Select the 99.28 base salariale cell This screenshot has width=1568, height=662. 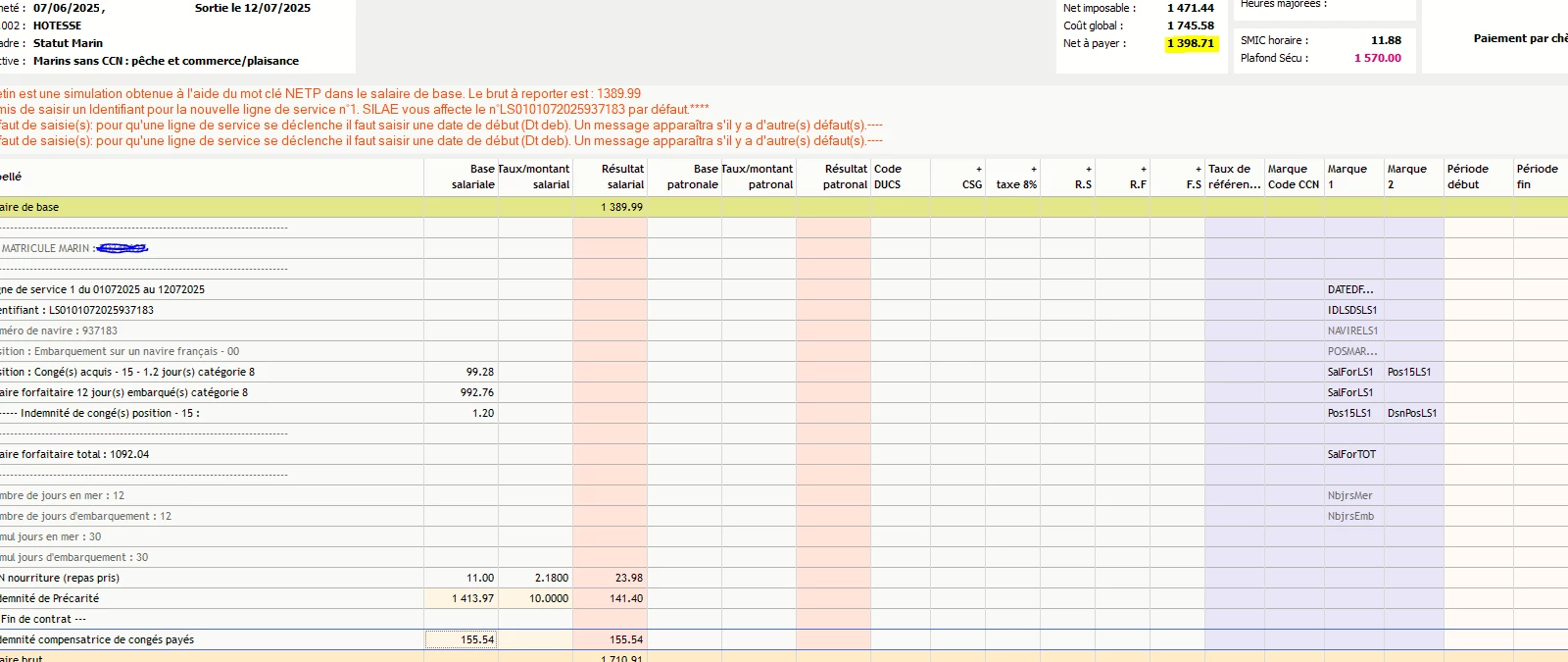(x=462, y=372)
